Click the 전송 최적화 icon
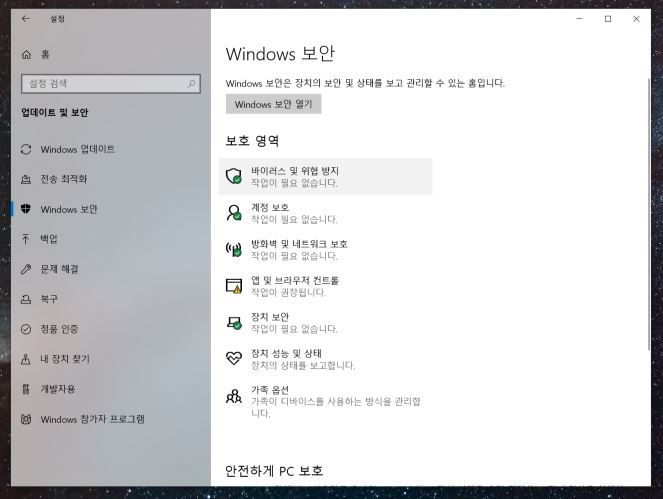The width and height of the screenshot is (663, 499). pyautogui.click(x=26, y=179)
